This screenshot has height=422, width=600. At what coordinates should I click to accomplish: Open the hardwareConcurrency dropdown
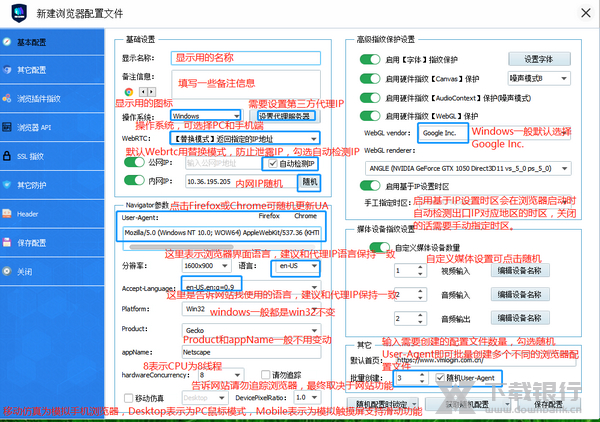click(220, 375)
